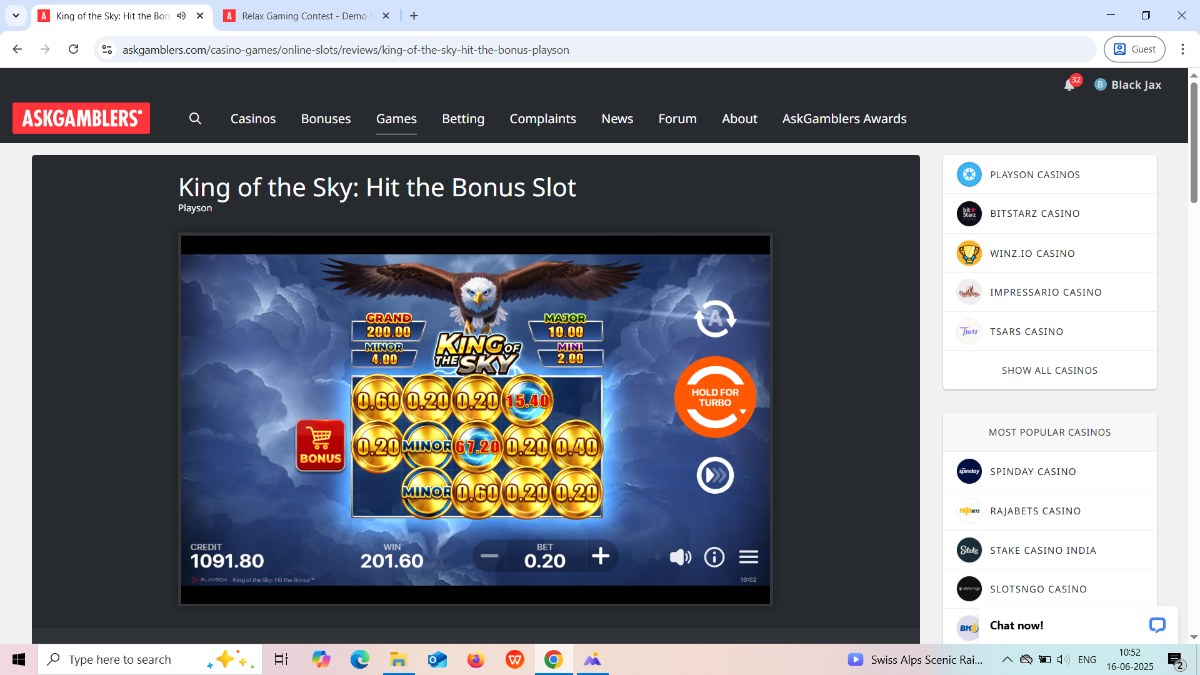The width and height of the screenshot is (1200, 675).
Task: Open the About menu item
Action: tap(740, 118)
